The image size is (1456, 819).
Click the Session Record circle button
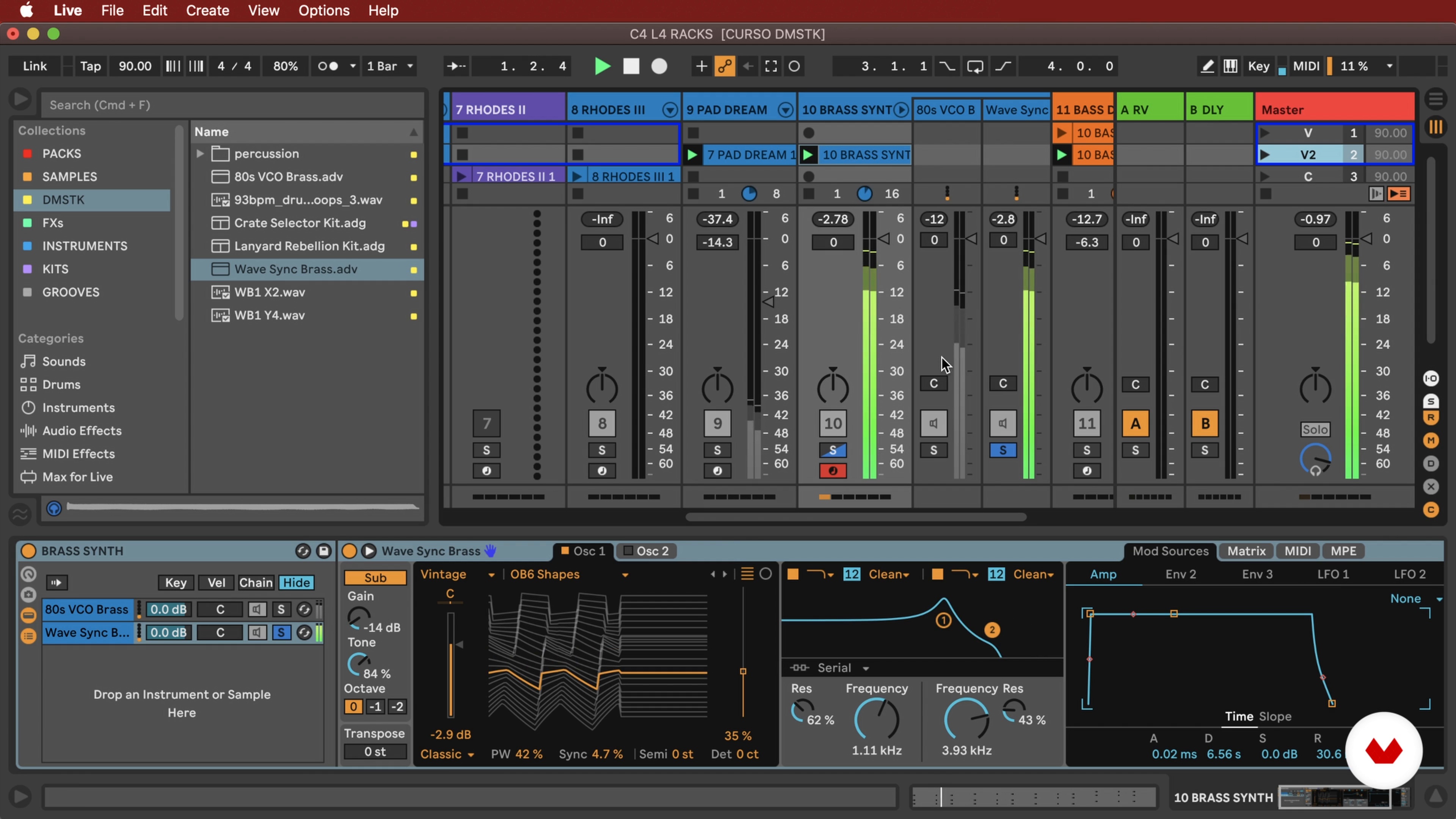click(x=794, y=66)
